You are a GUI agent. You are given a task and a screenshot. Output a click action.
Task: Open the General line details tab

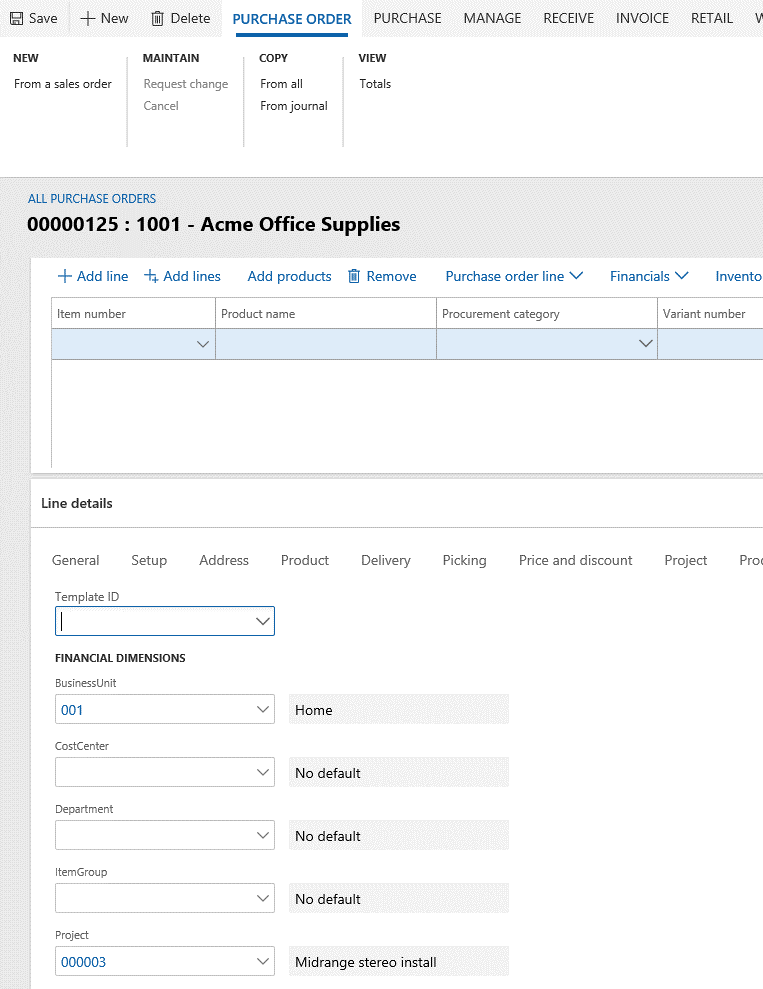tap(76, 560)
